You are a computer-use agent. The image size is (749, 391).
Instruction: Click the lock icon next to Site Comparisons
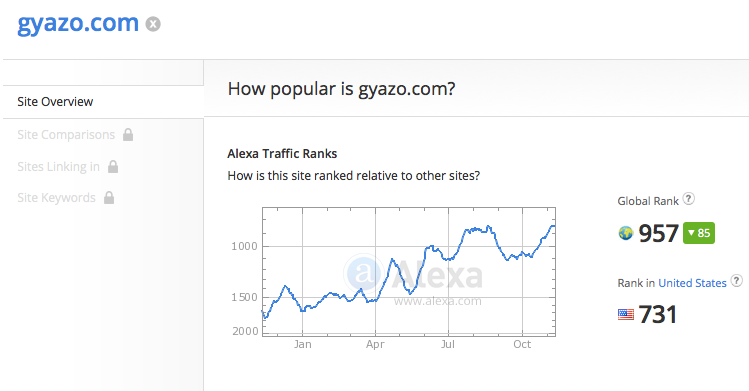pyautogui.click(x=128, y=135)
